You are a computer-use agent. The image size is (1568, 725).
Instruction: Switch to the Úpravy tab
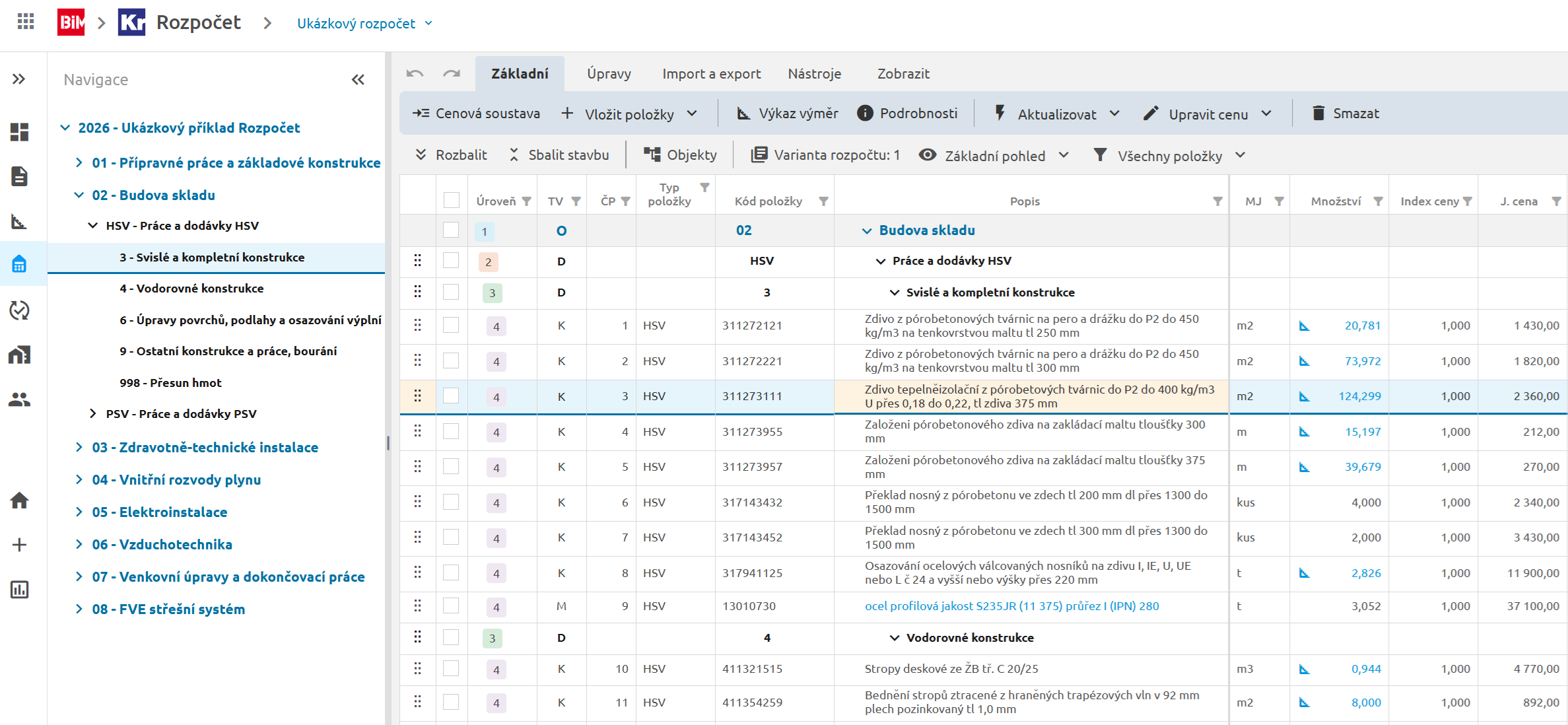(x=609, y=74)
